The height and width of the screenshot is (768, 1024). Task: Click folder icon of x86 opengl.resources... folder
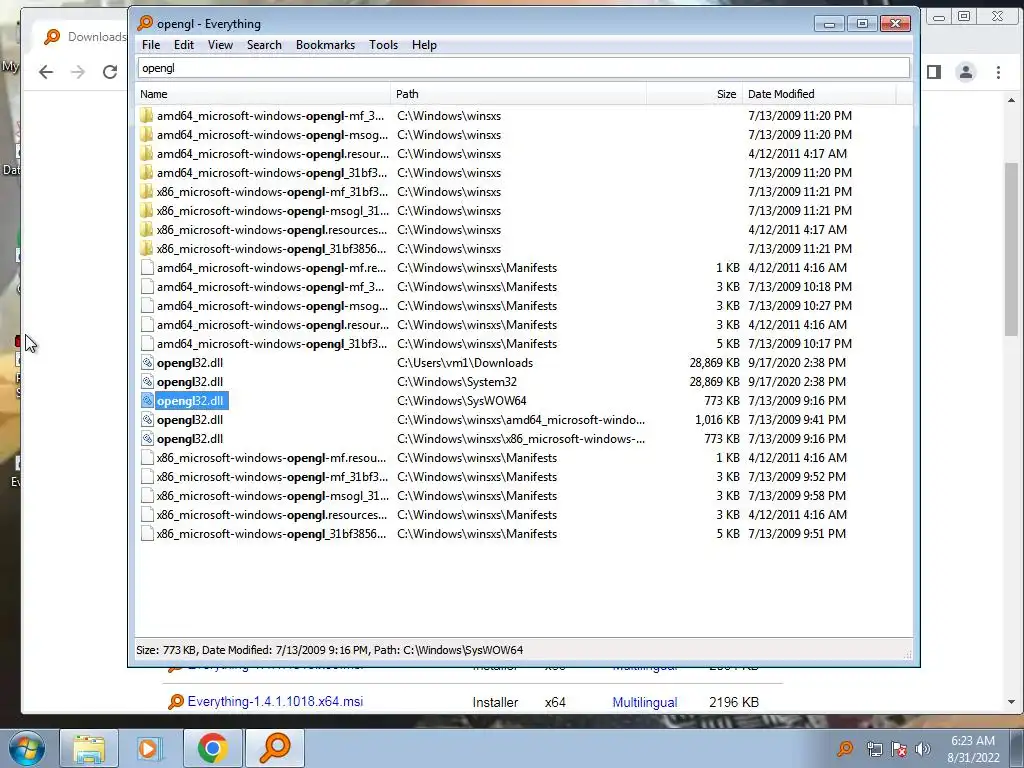pyautogui.click(x=147, y=230)
